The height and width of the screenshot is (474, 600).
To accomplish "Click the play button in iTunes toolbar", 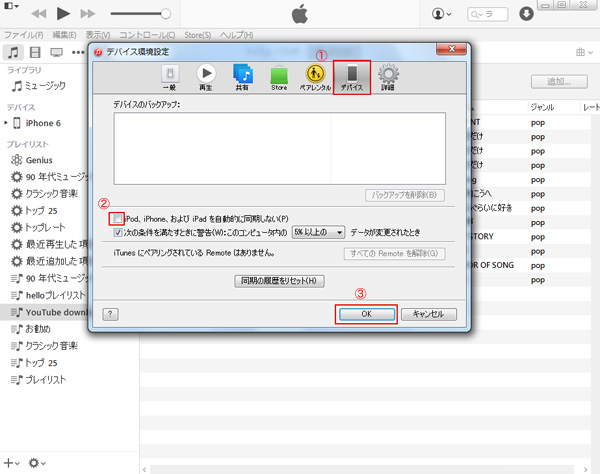I will (x=63, y=14).
